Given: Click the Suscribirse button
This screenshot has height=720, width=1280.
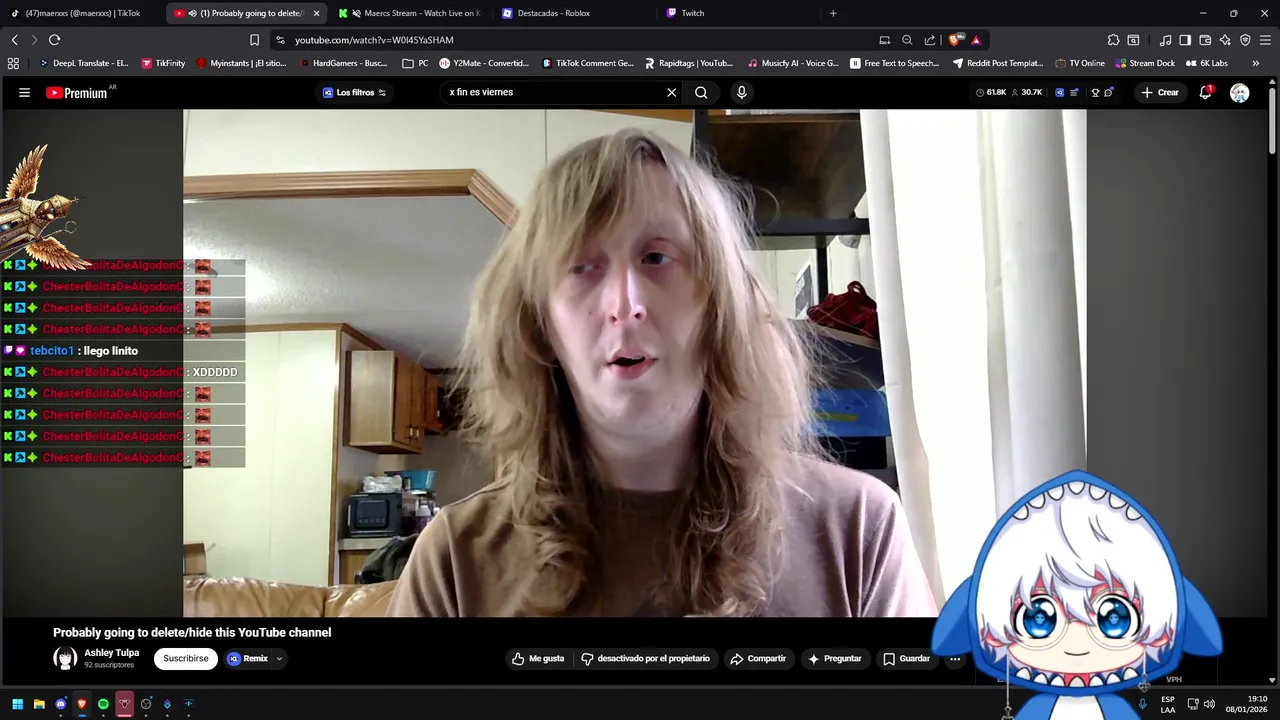Looking at the screenshot, I should tap(186, 659).
